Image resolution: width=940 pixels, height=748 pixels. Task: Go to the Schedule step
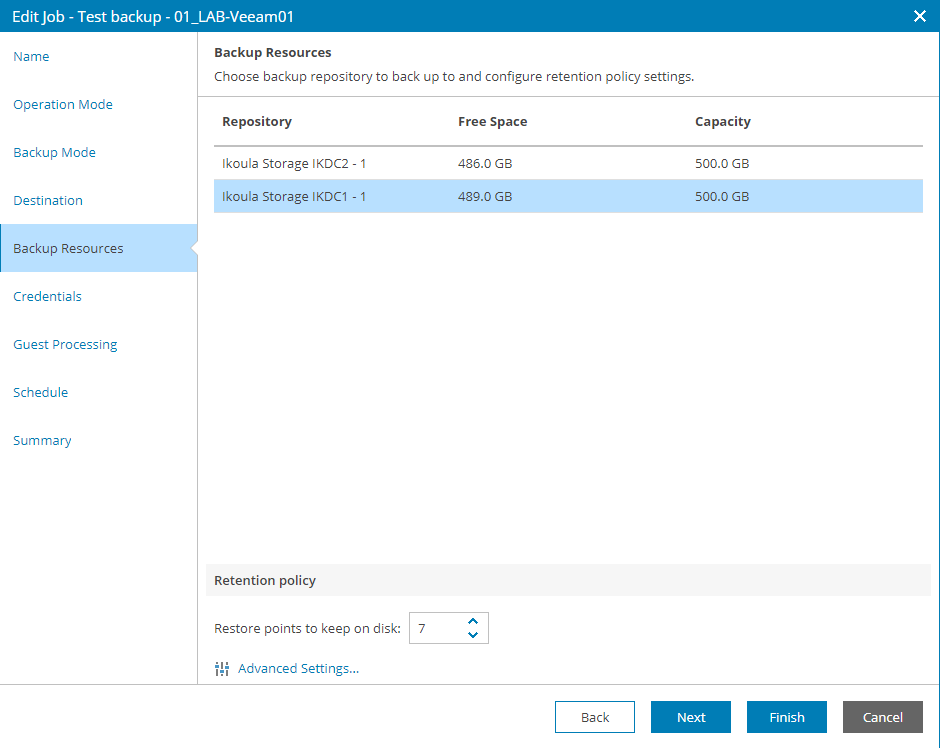tap(41, 392)
